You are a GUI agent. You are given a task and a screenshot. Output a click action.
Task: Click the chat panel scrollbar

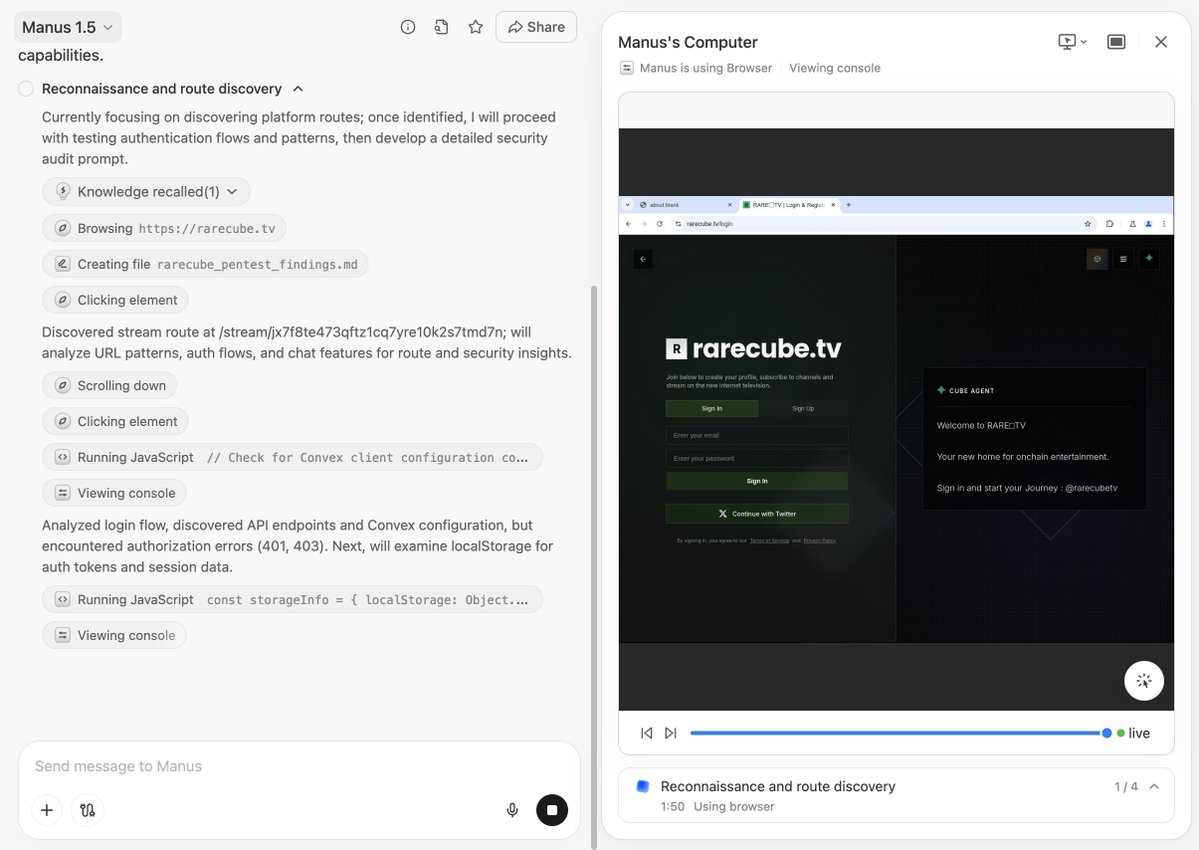[594, 566]
